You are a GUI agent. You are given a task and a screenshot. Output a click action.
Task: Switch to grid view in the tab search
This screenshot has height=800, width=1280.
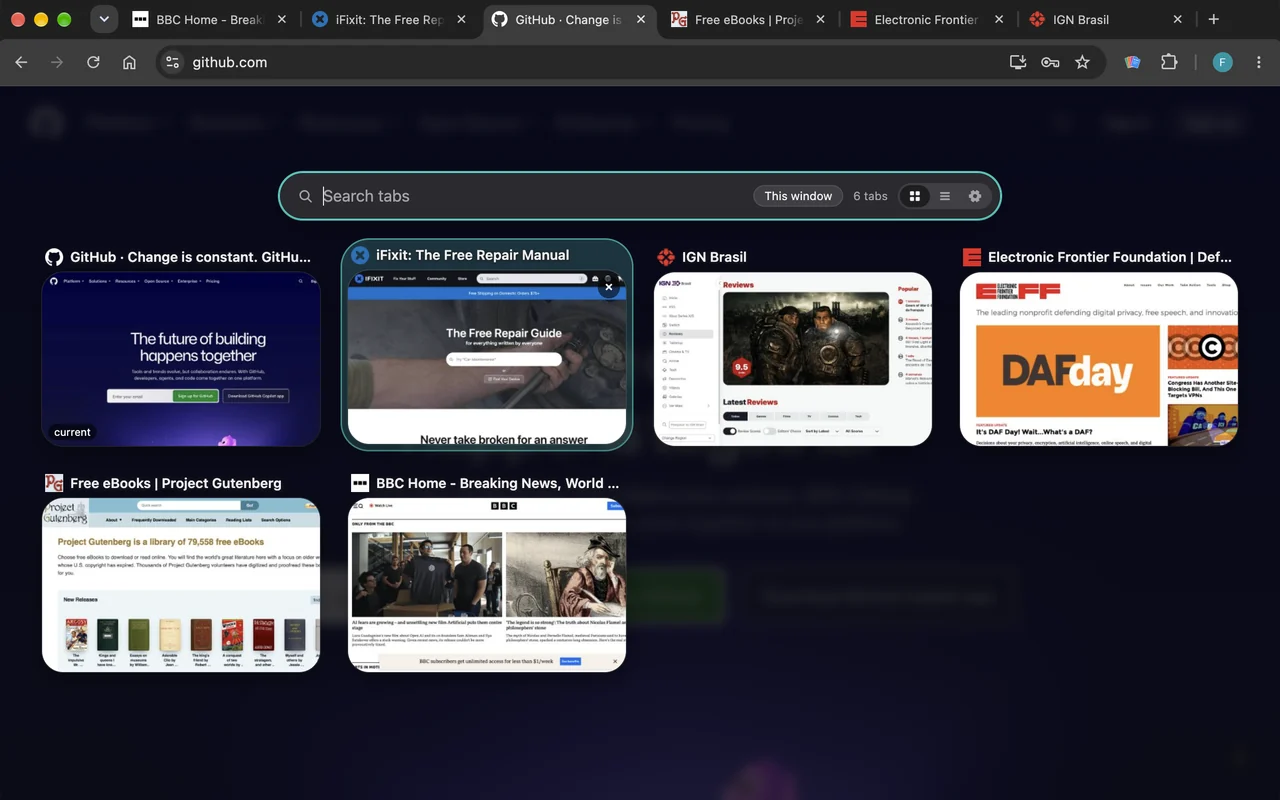tap(914, 196)
